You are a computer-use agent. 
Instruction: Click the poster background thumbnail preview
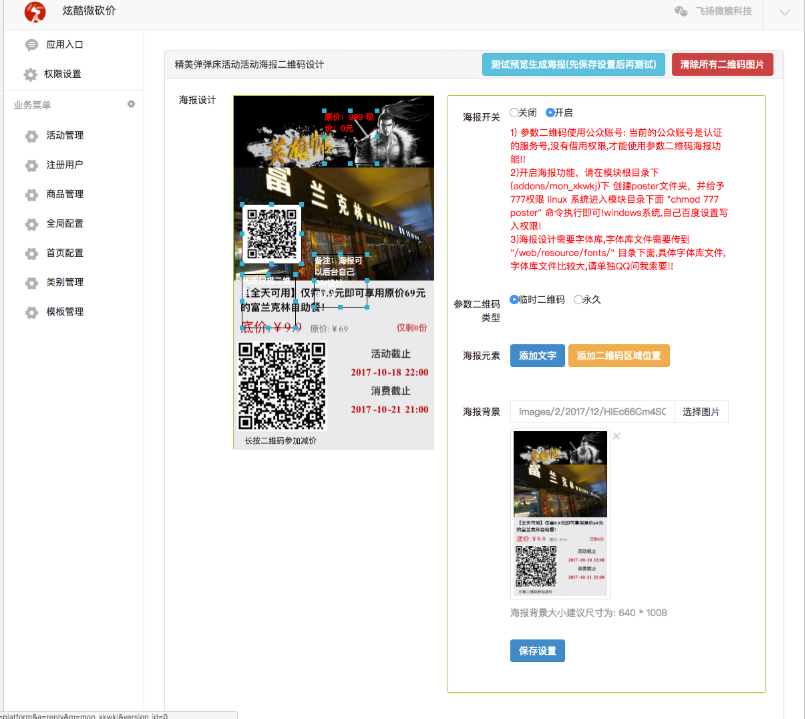coord(560,514)
